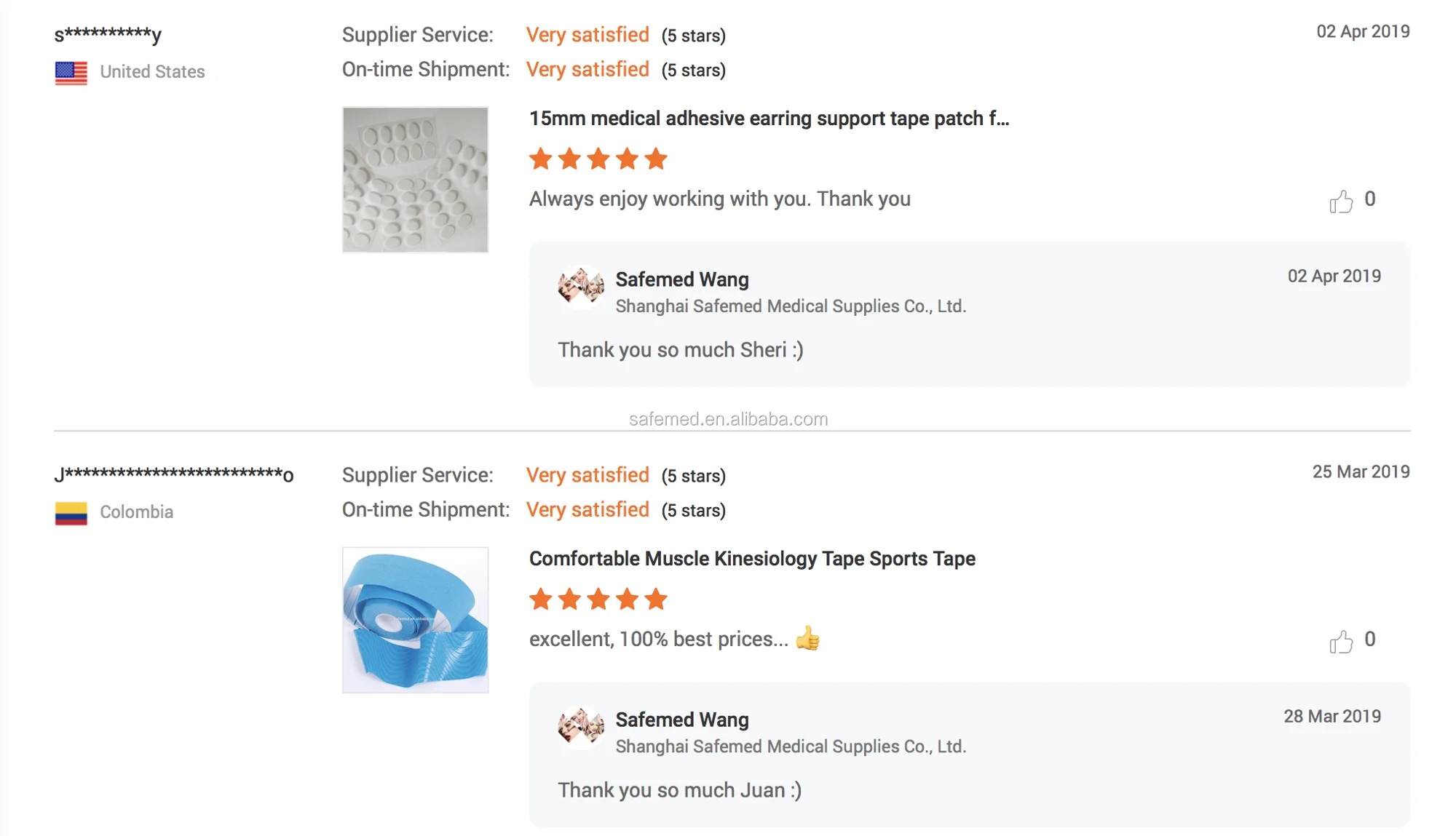Click thumbs-up on the Colombia review
The width and height of the screenshot is (1456, 836).
tap(1341, 642)
